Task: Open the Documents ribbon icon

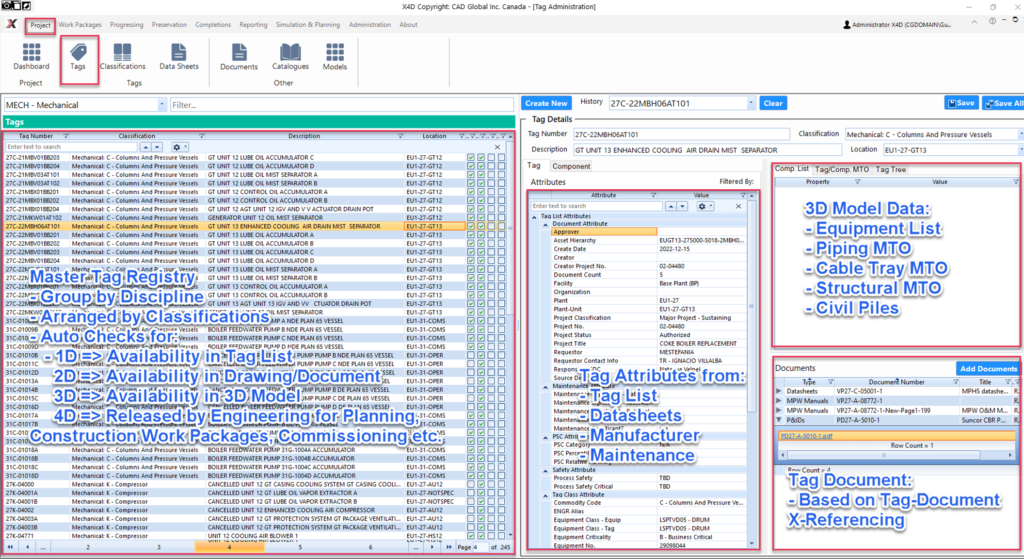Action: click(x=239, y=58)
